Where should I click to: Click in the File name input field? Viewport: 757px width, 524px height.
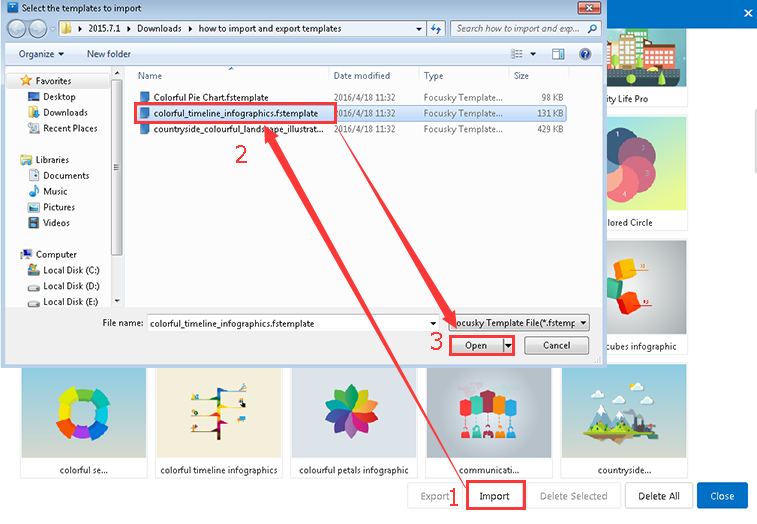click(288, 323)
